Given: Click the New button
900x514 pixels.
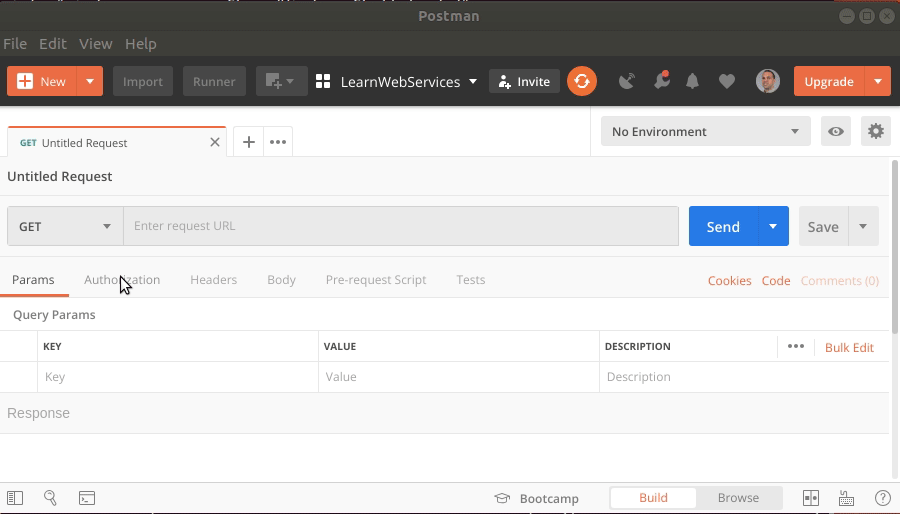Looking at the screenshot, I should 42,81.
